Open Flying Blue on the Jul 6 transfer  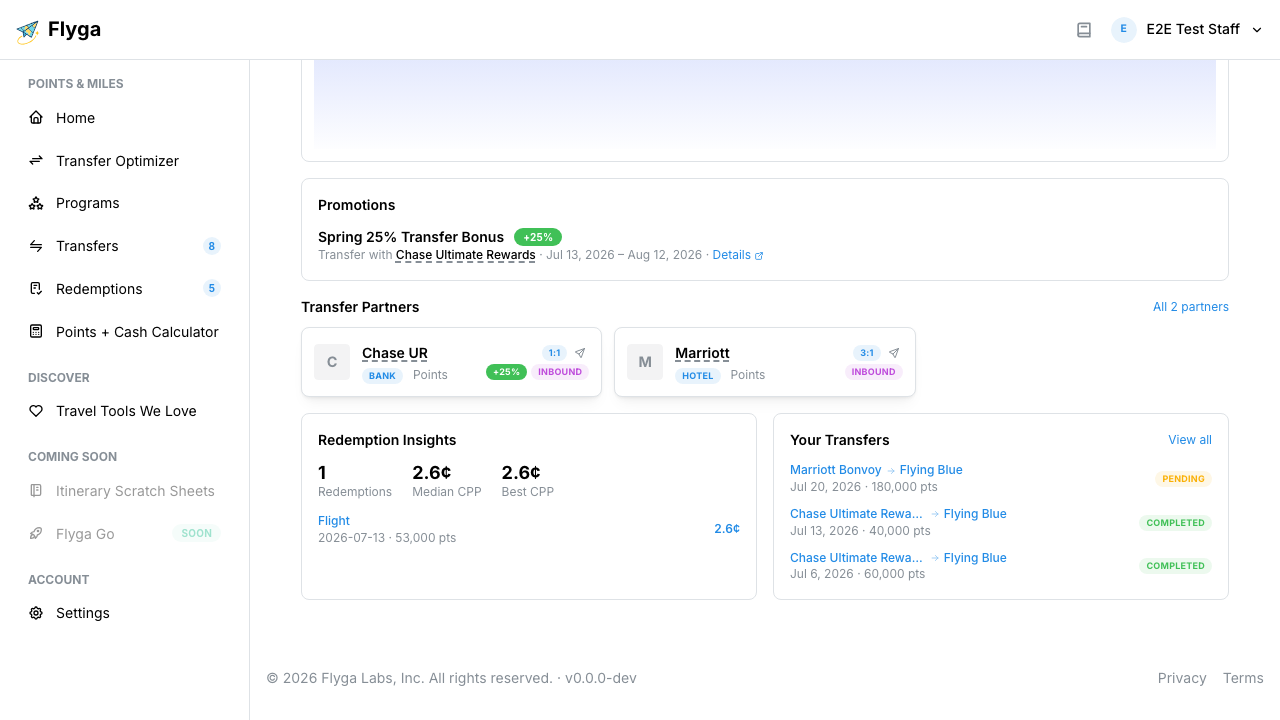point(975,558)
